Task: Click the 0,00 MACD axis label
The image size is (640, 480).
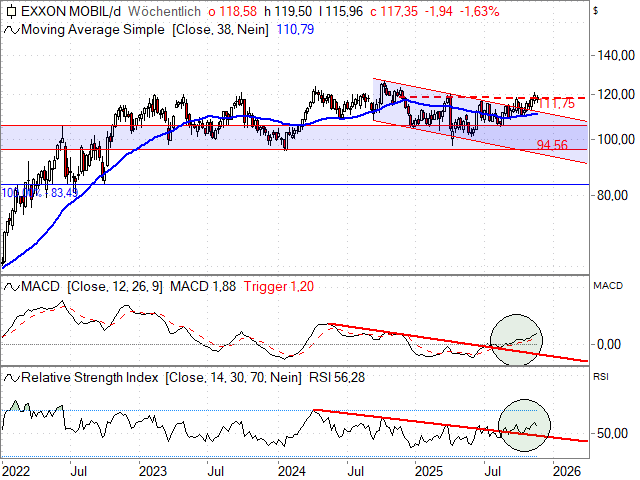Action: (609, 345)
